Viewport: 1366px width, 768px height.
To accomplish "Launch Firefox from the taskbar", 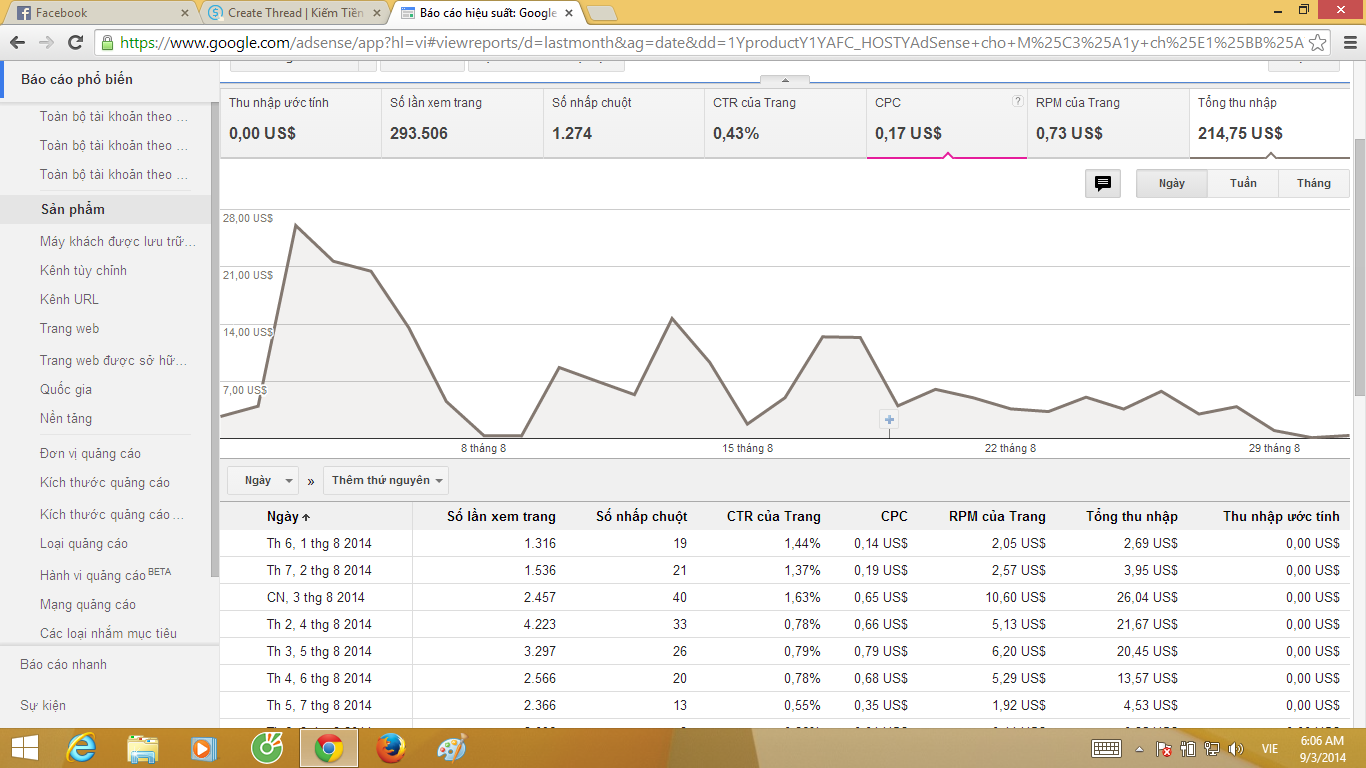I will (x=391, y=748).
